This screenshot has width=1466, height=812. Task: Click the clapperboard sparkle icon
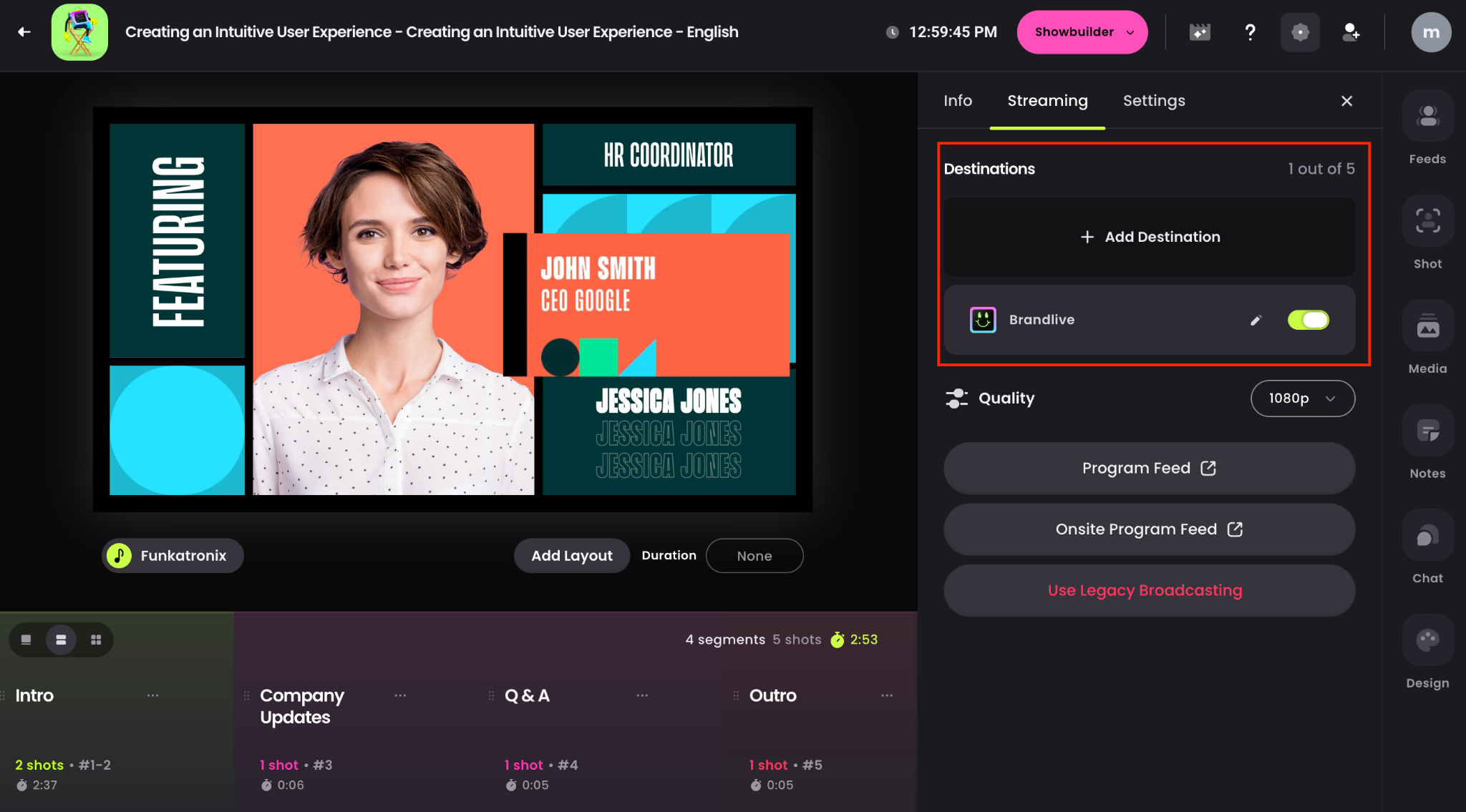coord(1200,32)
